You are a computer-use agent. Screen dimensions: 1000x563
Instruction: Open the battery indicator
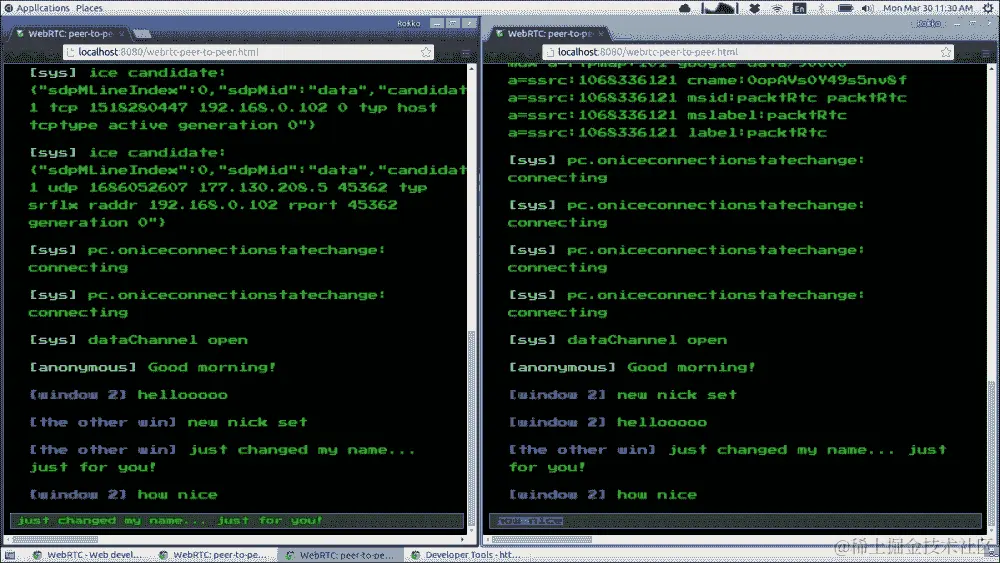pyautogui.click(x=845, y=8)
